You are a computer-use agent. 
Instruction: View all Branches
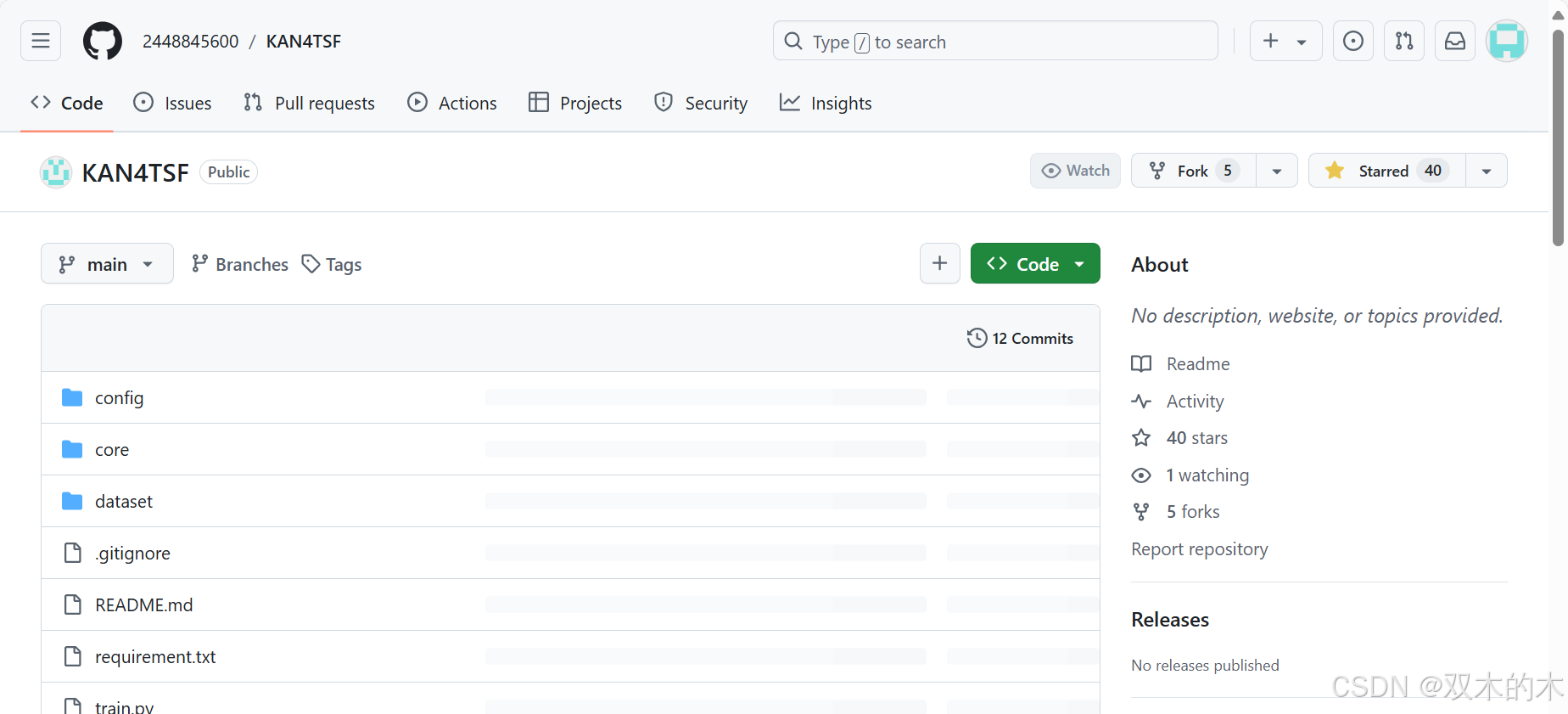pos(240,264)
